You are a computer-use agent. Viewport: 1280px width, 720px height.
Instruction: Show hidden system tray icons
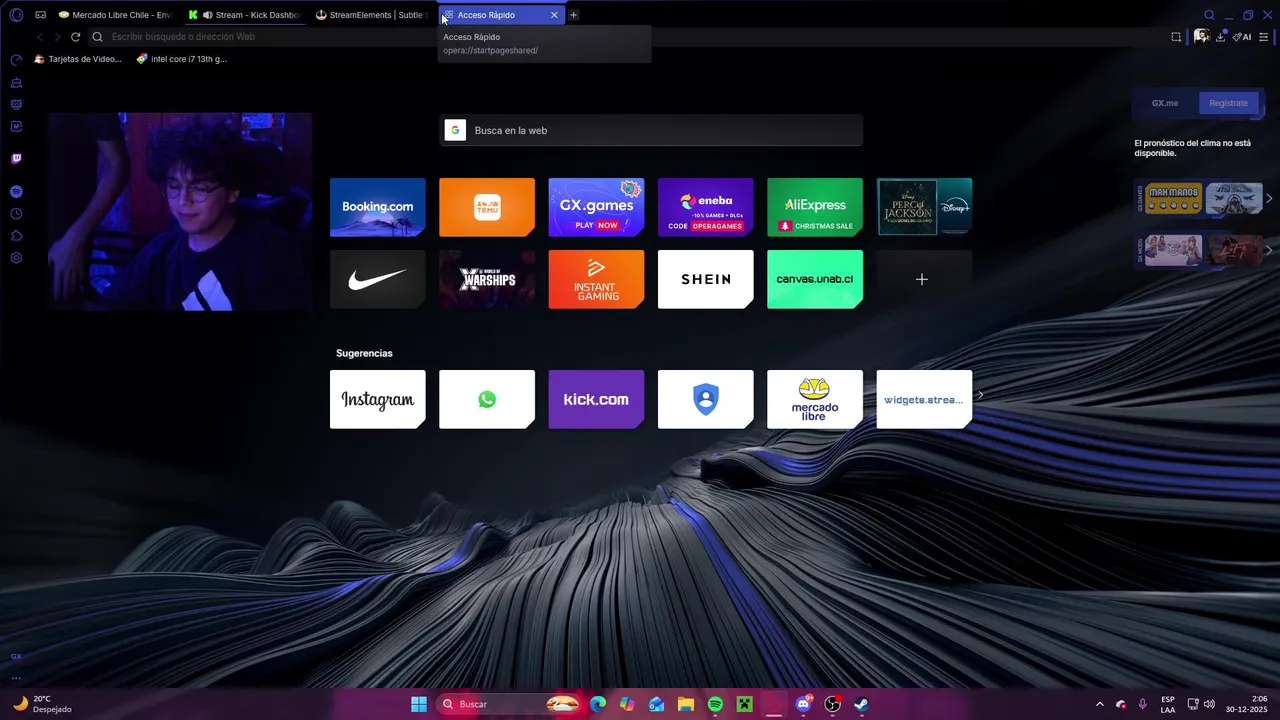pyautogui.click(x=1100, y=704)
